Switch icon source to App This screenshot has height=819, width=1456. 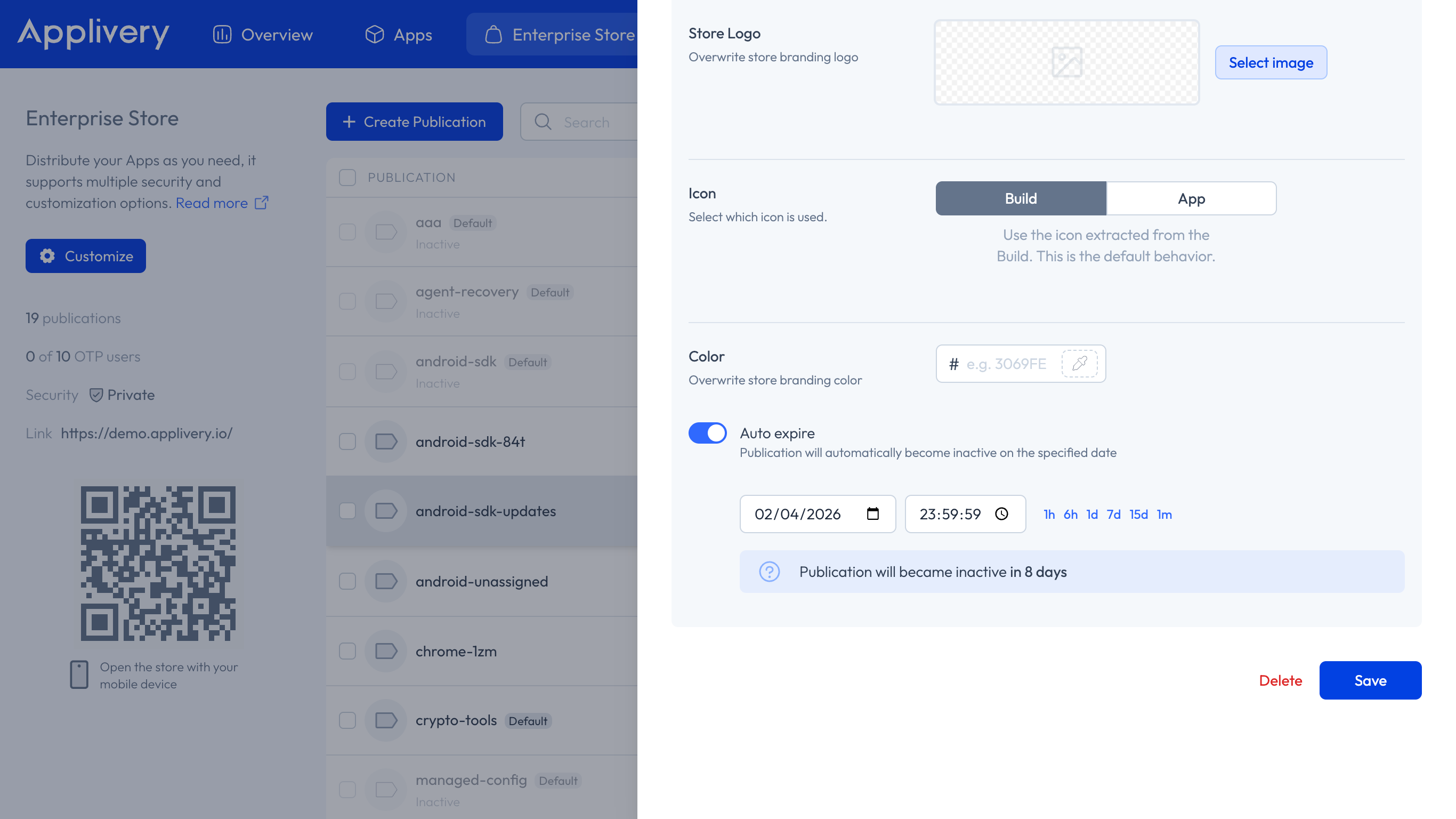coord(1191,198)
